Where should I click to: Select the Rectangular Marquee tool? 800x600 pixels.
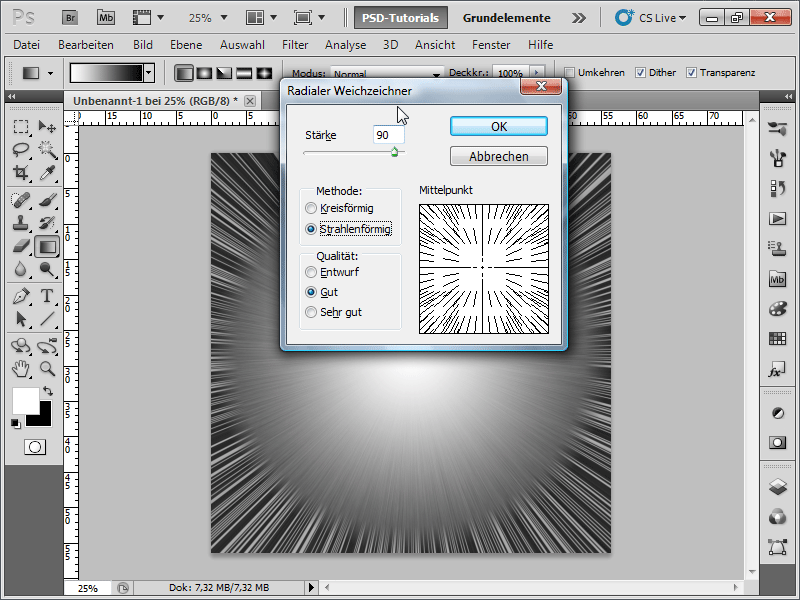[x=21, y=126]
